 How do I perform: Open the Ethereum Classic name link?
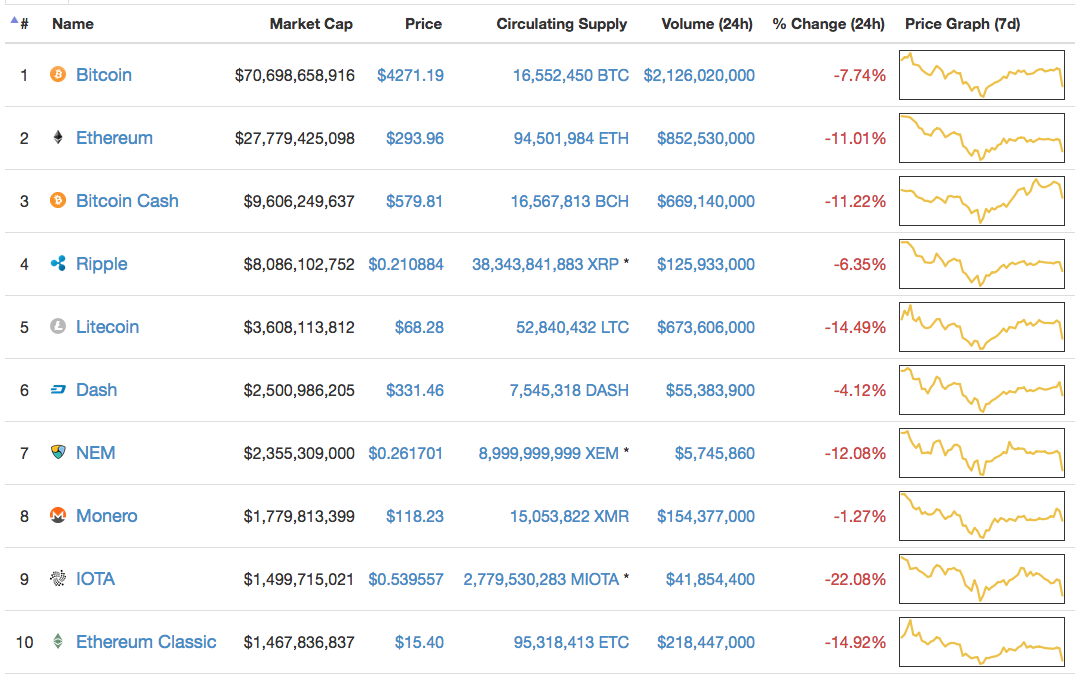pyautogui.click(x=146, y=642)
